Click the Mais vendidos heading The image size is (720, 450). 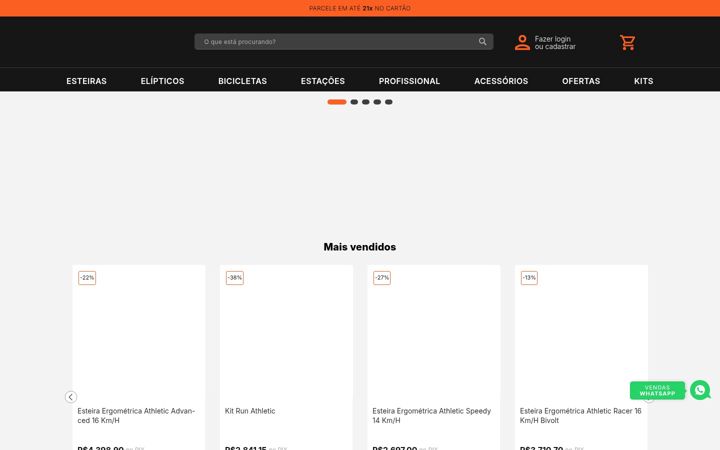point(360,247)
